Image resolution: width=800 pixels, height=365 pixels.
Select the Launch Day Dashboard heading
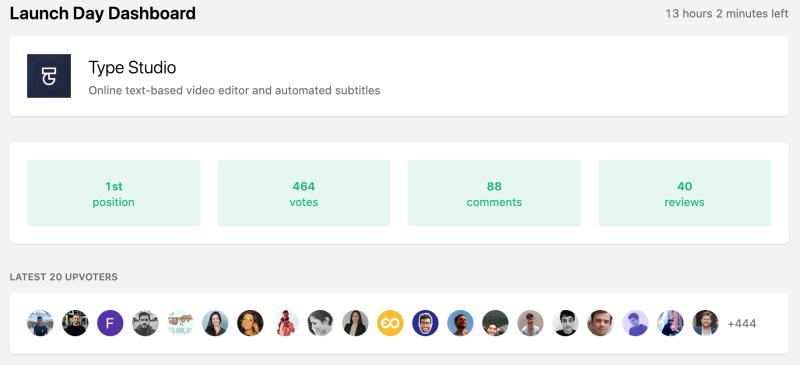[x=103, y=13]
